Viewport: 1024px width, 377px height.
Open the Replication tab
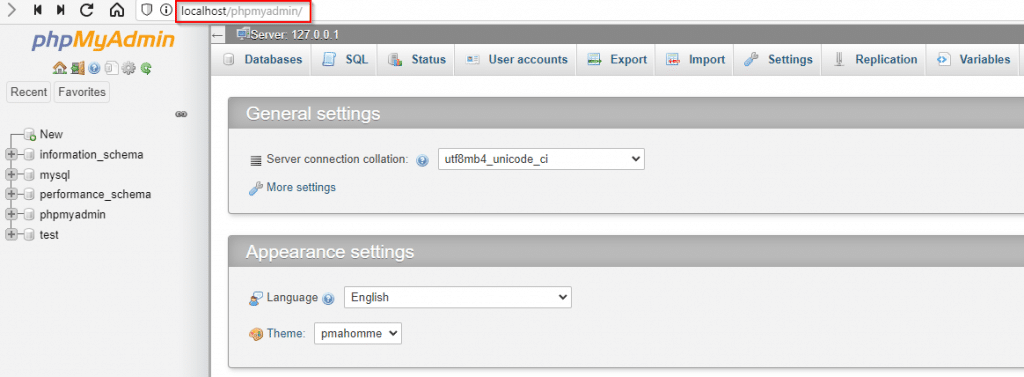[x=874, y=59]
